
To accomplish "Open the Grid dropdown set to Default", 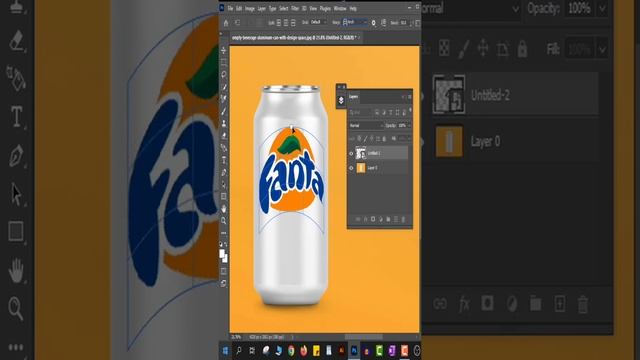I will point(319,22).
